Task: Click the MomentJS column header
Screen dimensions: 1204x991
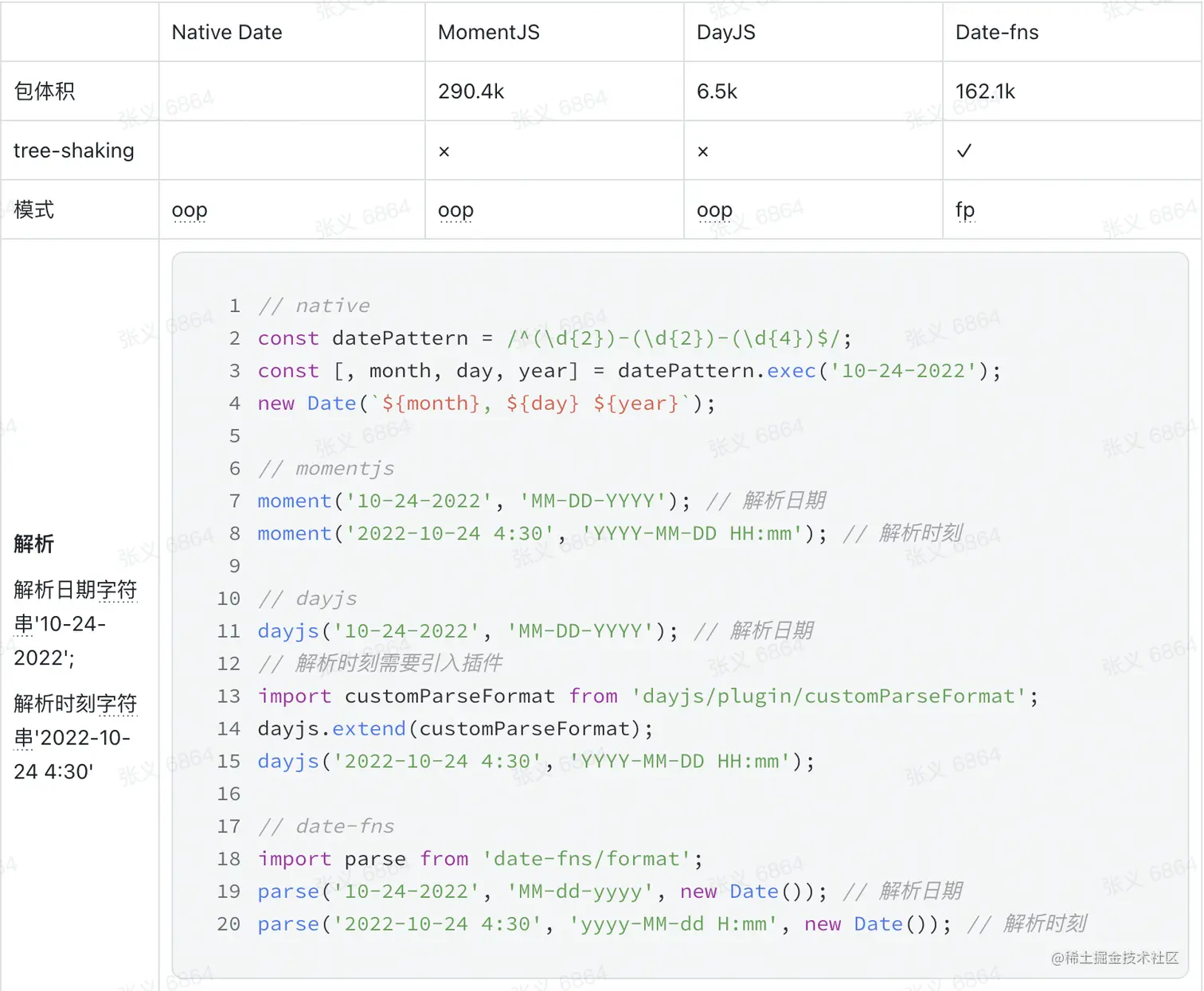Action: pos(488,32)
